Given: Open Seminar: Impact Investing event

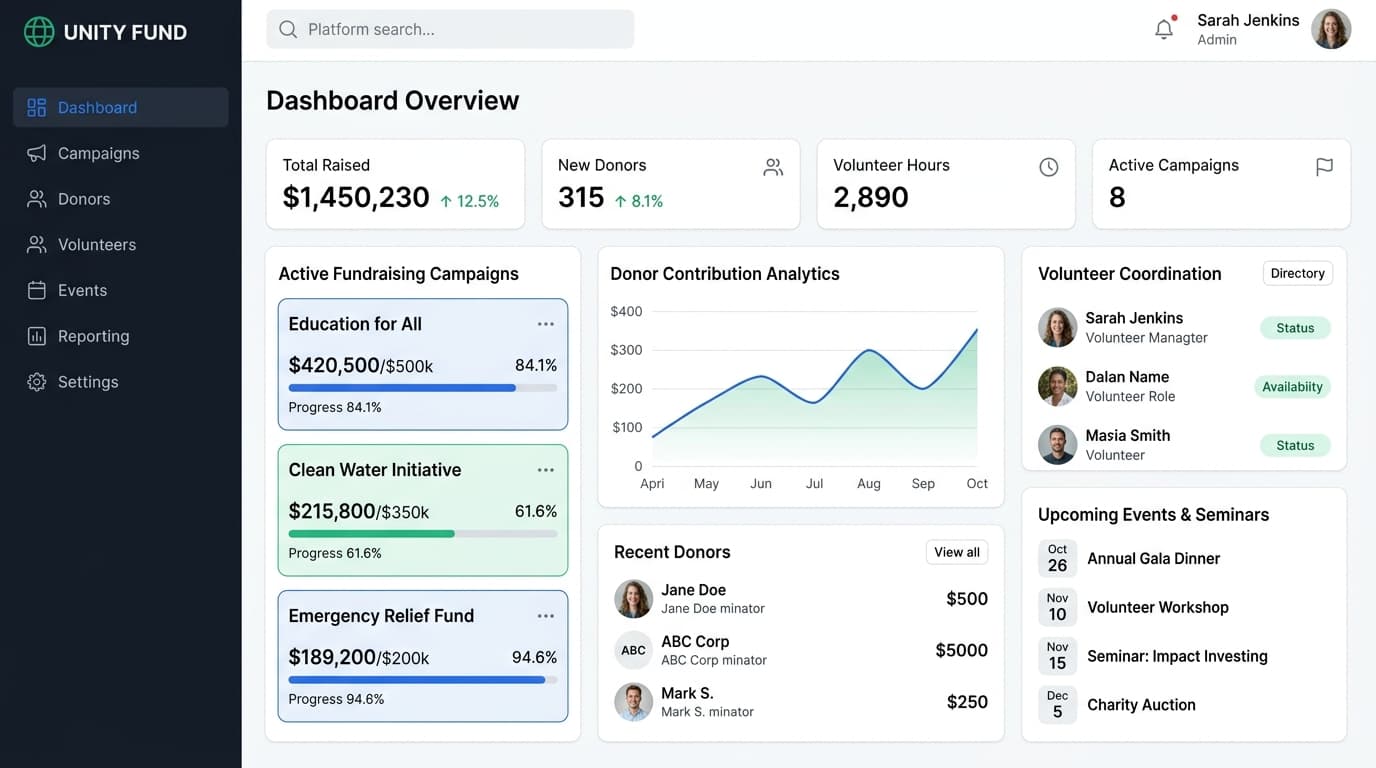Looking at the screenshot, I should [1177, 656].
